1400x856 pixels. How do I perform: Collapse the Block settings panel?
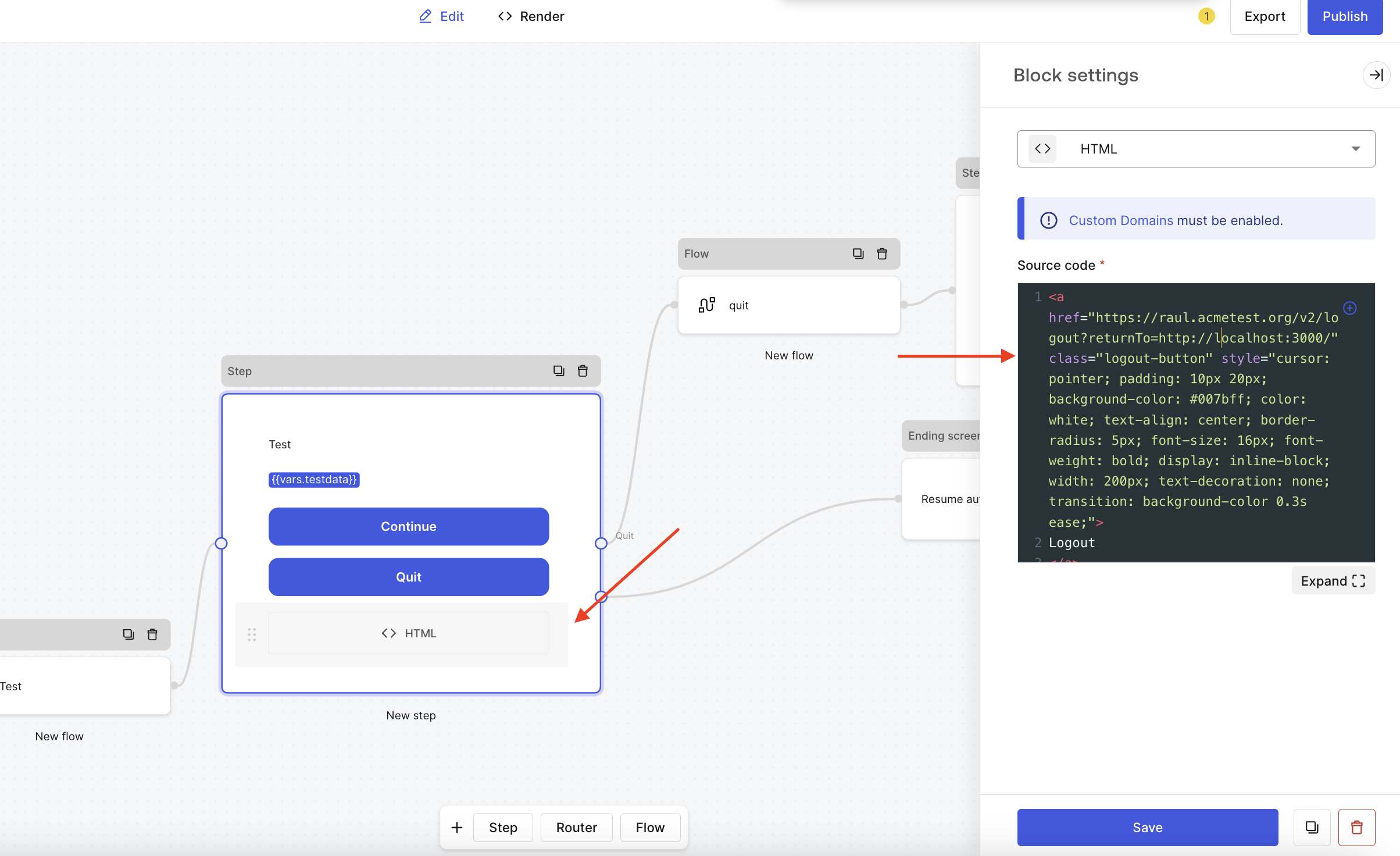[1376, 75]
